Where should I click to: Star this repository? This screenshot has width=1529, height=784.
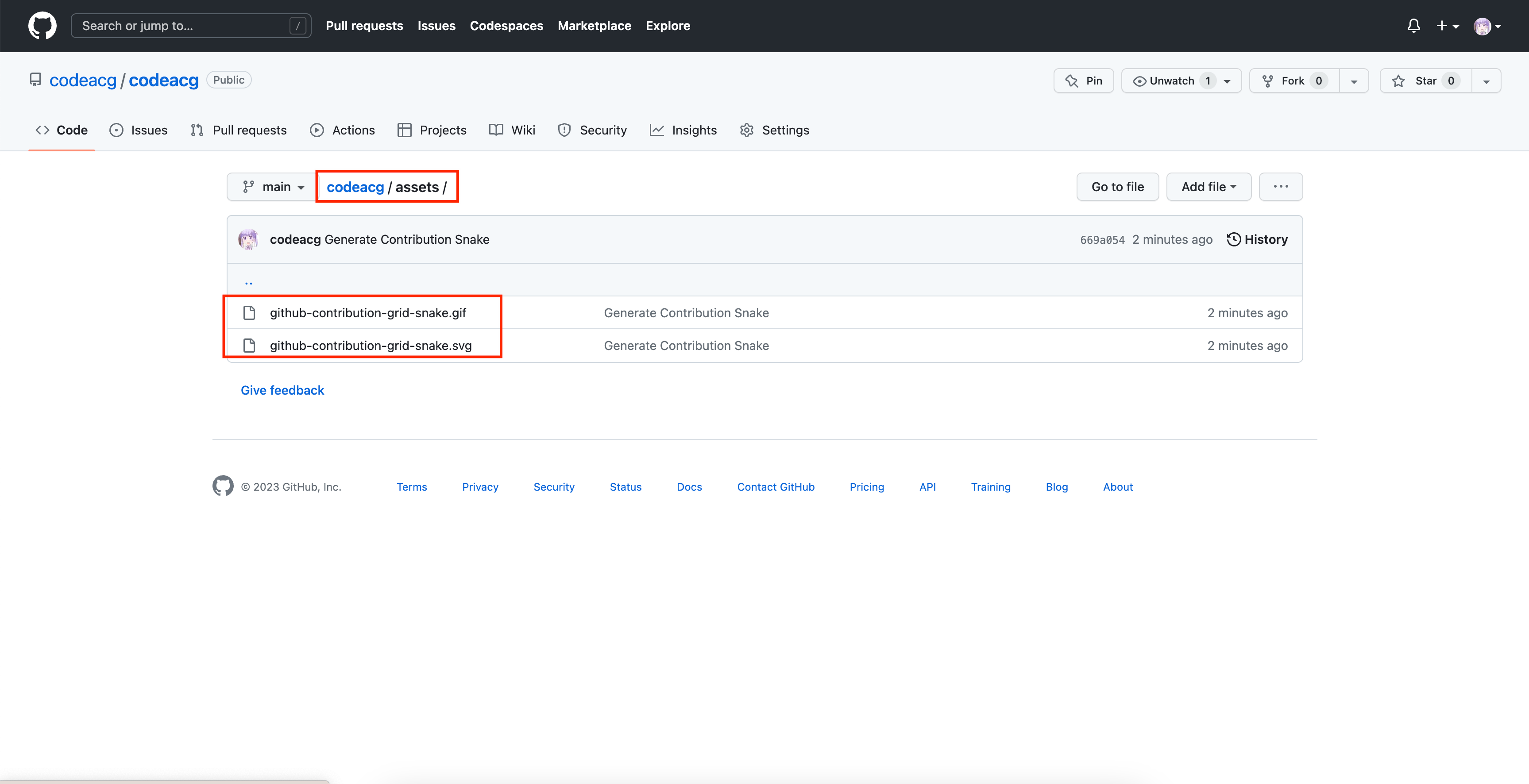pyautogui.click(x=1426, y=81)
